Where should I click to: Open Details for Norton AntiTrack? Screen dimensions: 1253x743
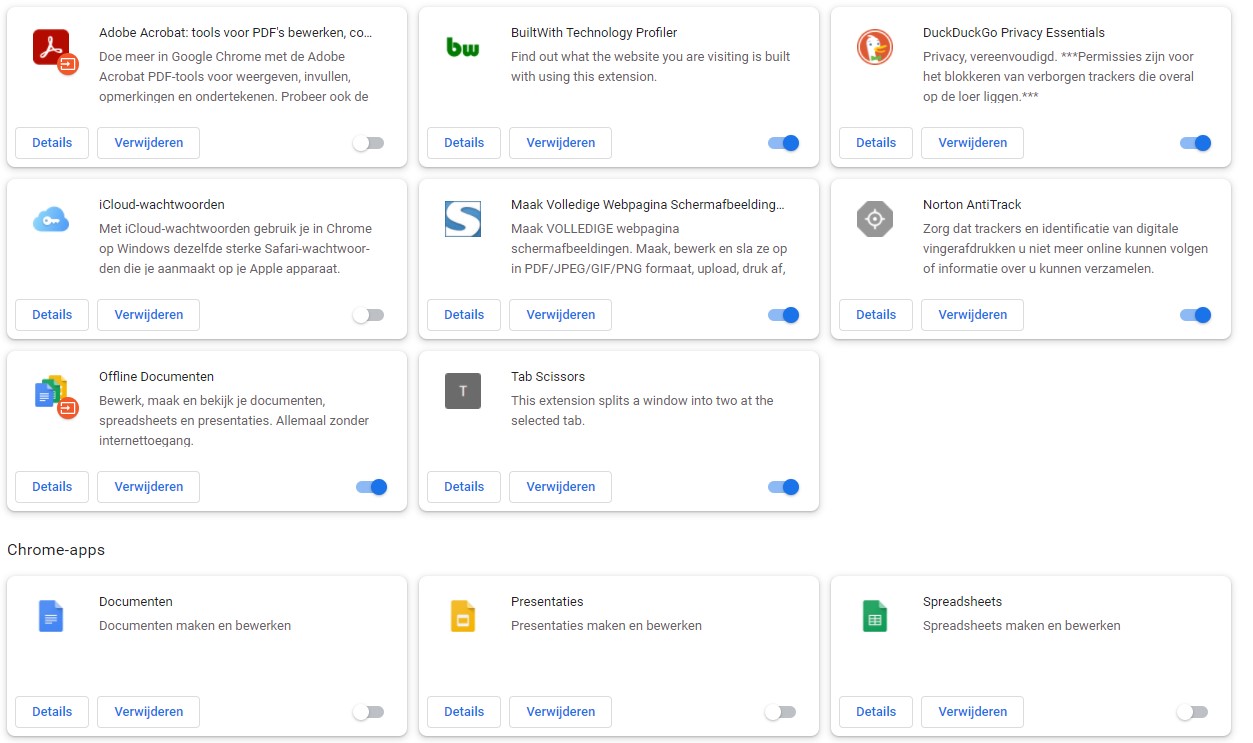[x=876, y=315]
